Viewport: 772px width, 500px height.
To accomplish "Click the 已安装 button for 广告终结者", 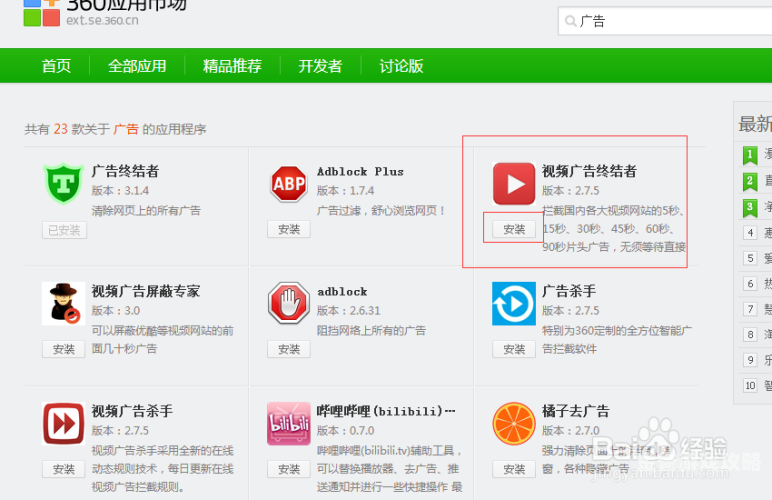I will (64, 230).
